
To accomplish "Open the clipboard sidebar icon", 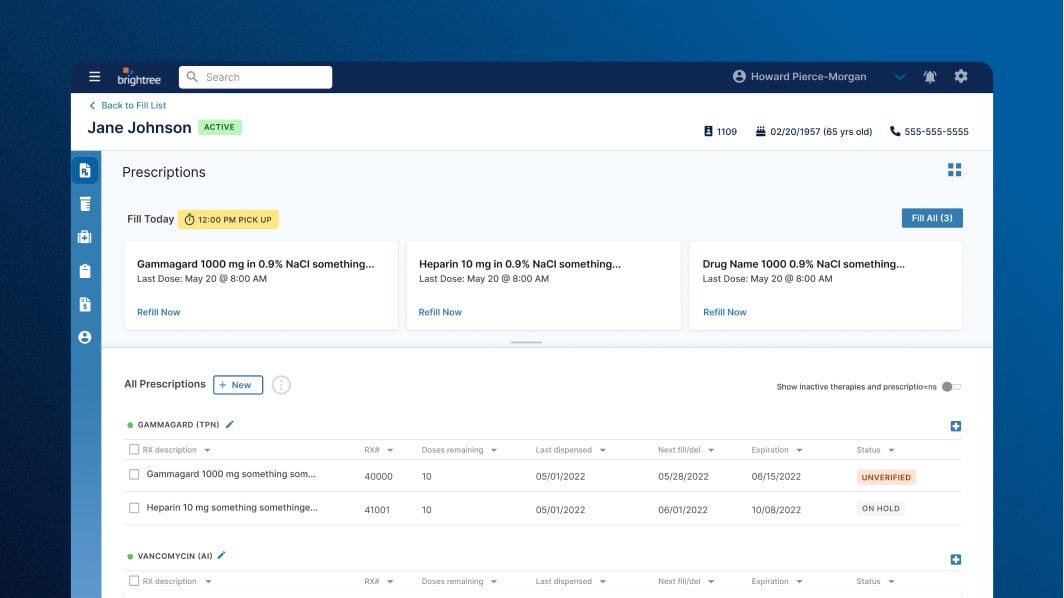I will (x=85, y=271).
